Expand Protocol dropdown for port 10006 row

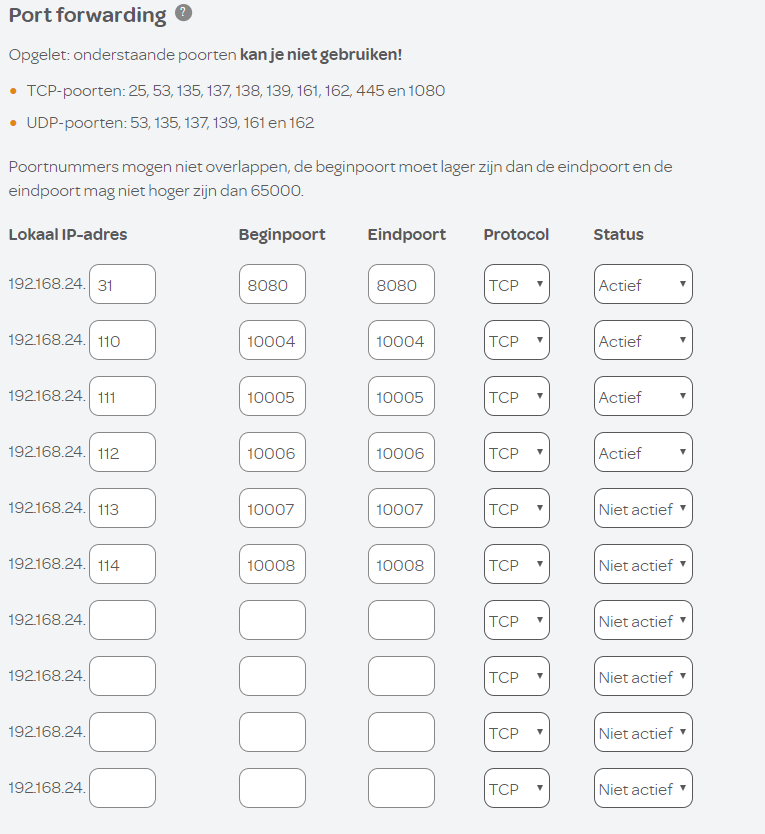[x=516, y=453]
